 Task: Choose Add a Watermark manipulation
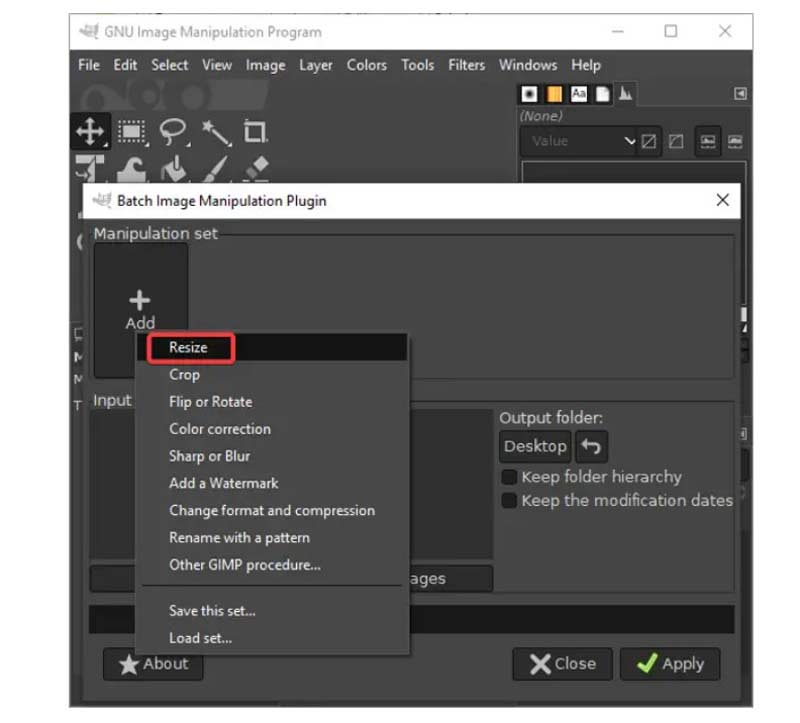(x=222, y=483)
